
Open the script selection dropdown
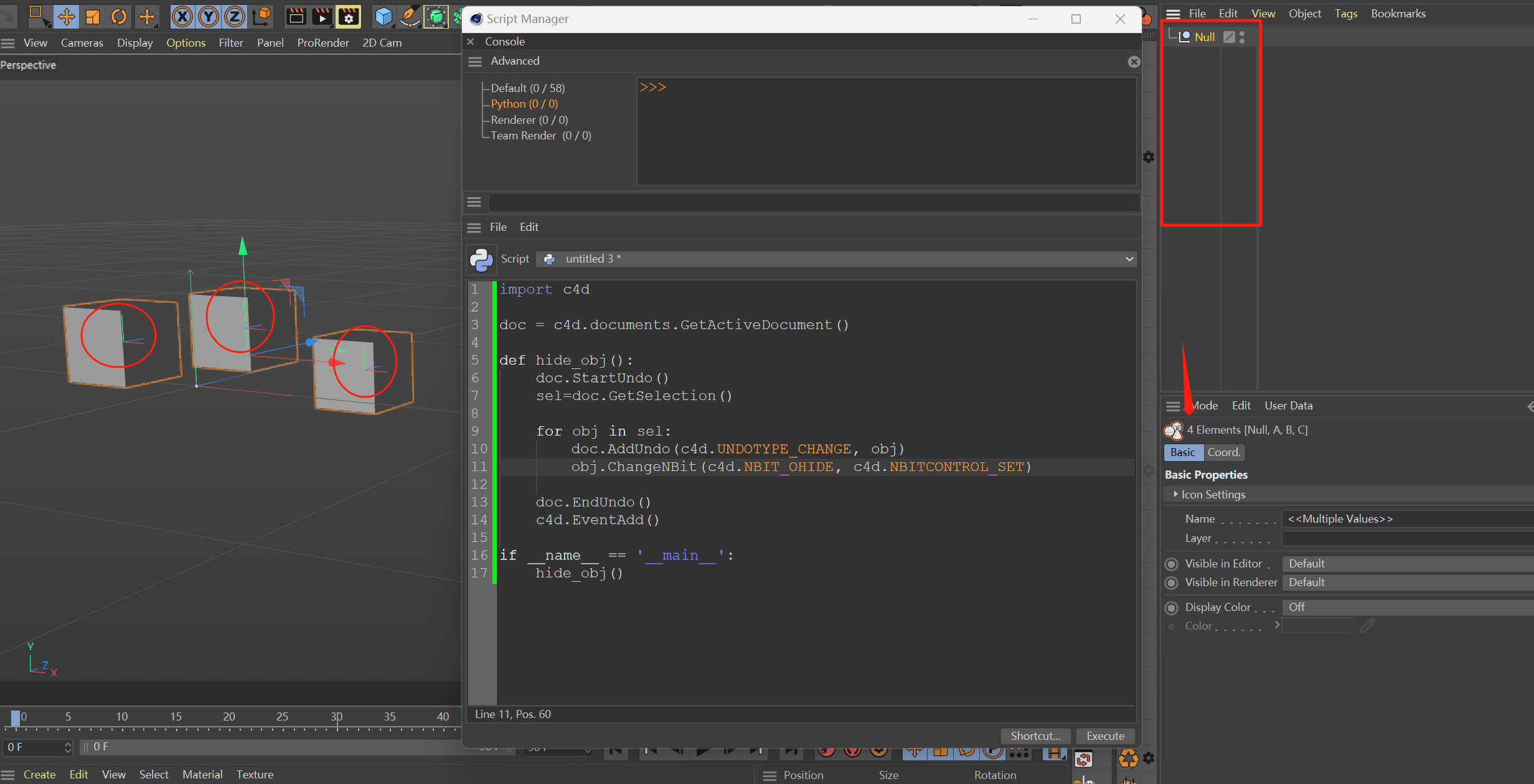click(836, 259)
